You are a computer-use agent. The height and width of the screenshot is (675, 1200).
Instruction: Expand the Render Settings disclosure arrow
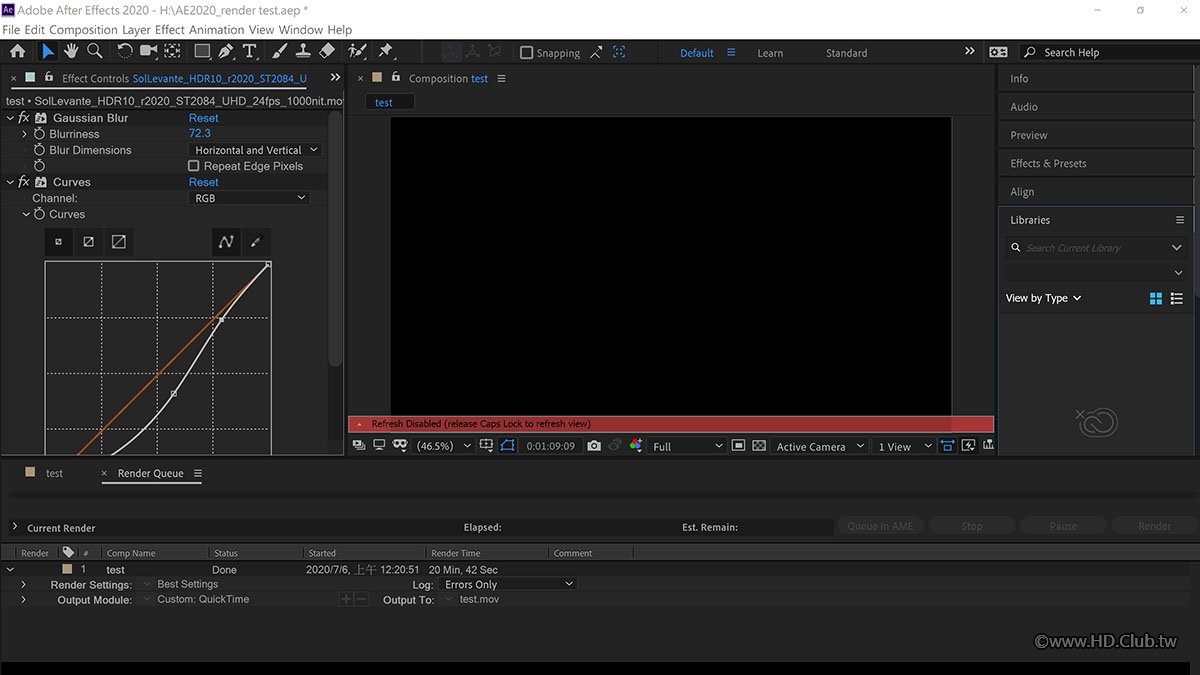[x=23, y=584]
